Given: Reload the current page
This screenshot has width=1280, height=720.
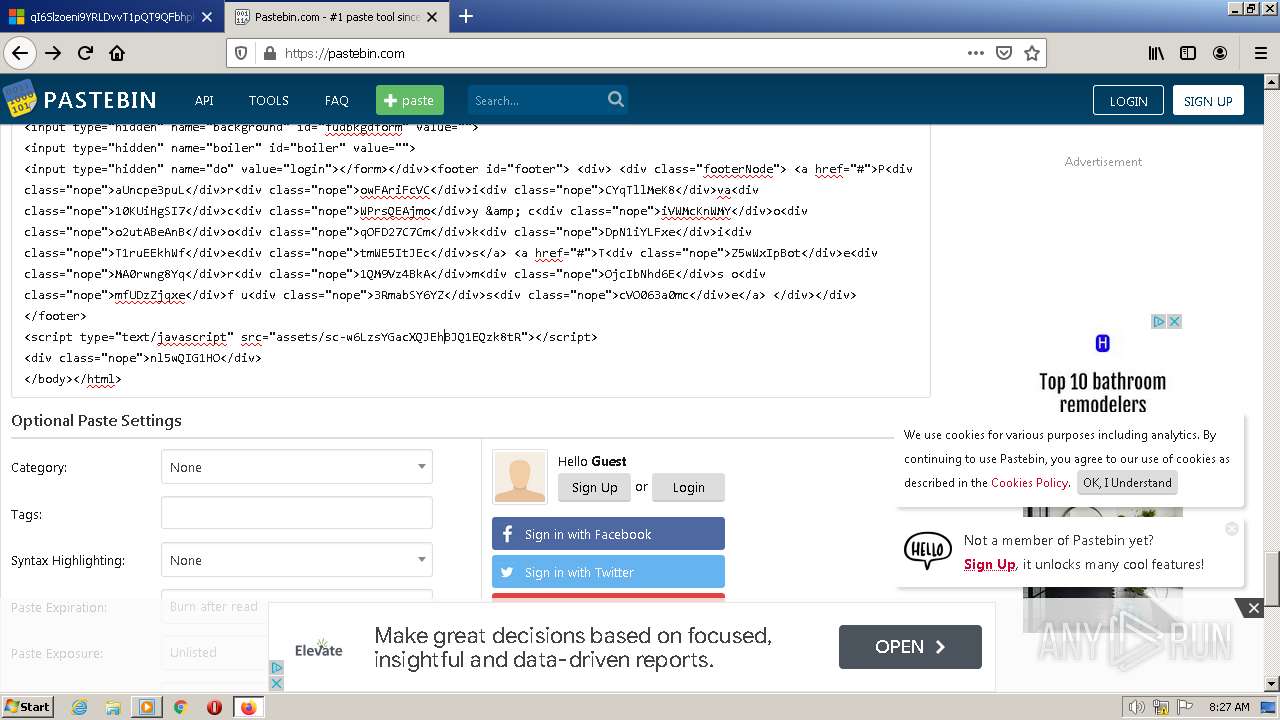Looking at the screenshot, I should (x=85, y=53).
